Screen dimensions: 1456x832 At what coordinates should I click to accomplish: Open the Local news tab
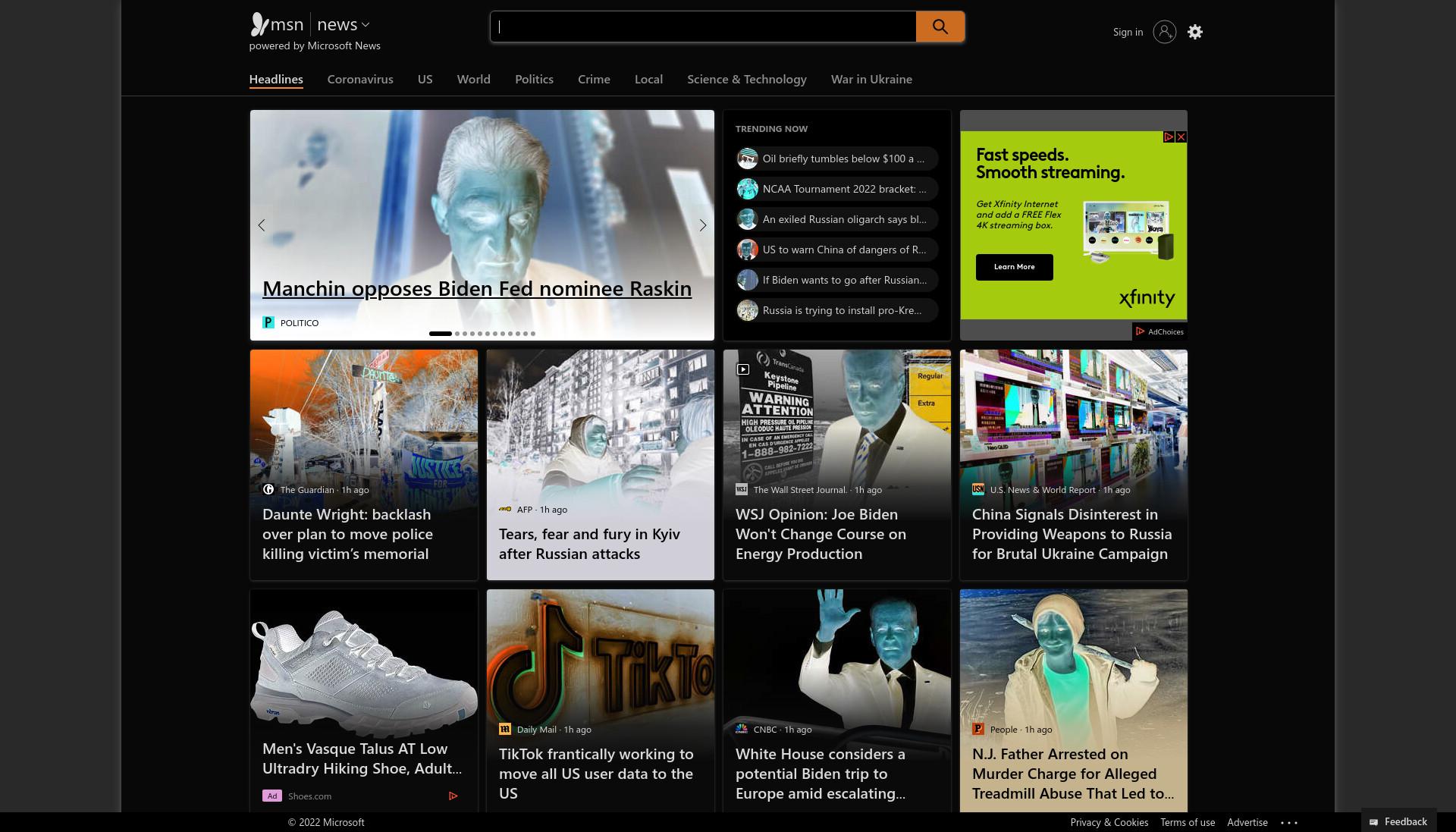(x=648, y=79)
